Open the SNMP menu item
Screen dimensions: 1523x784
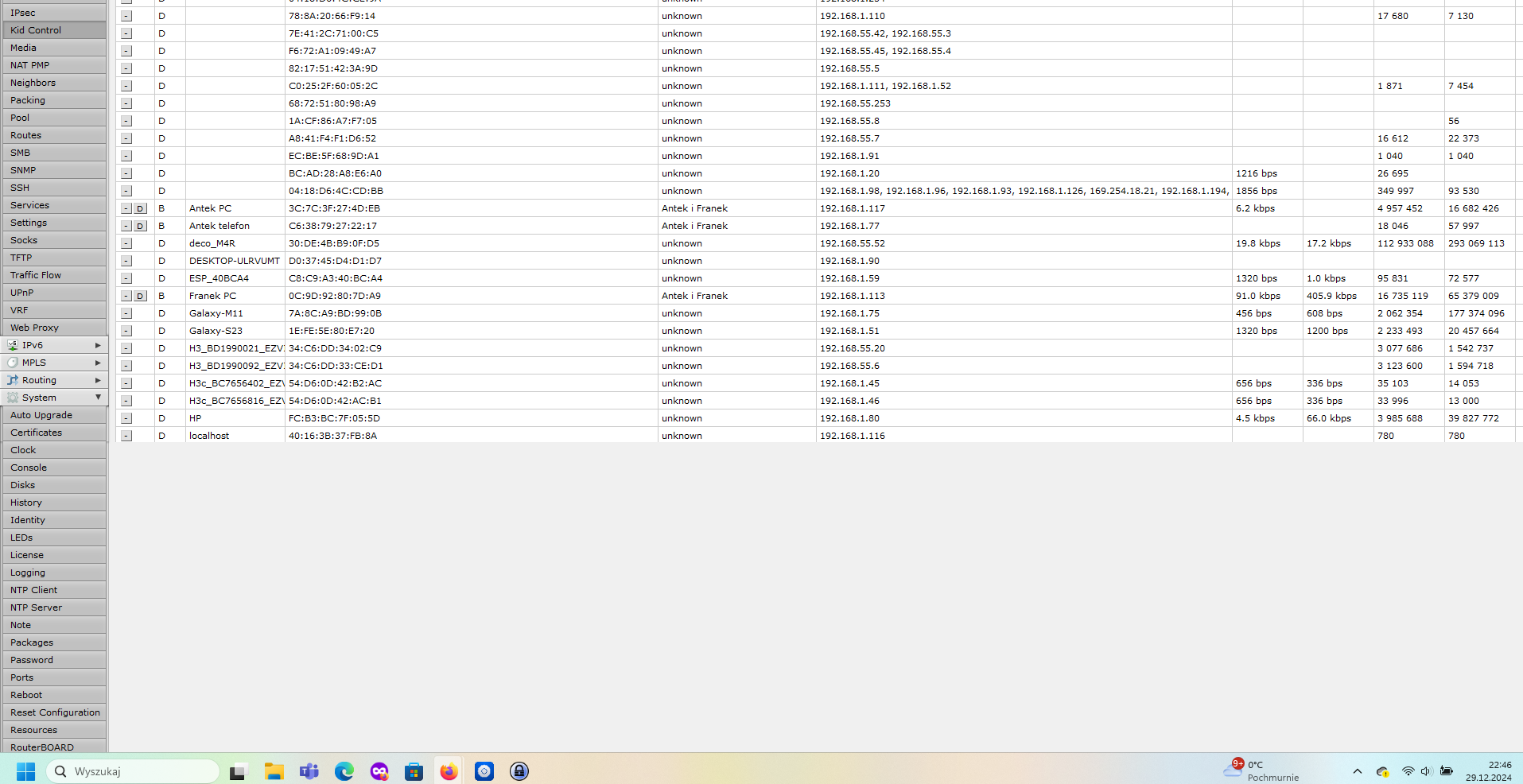23,169
